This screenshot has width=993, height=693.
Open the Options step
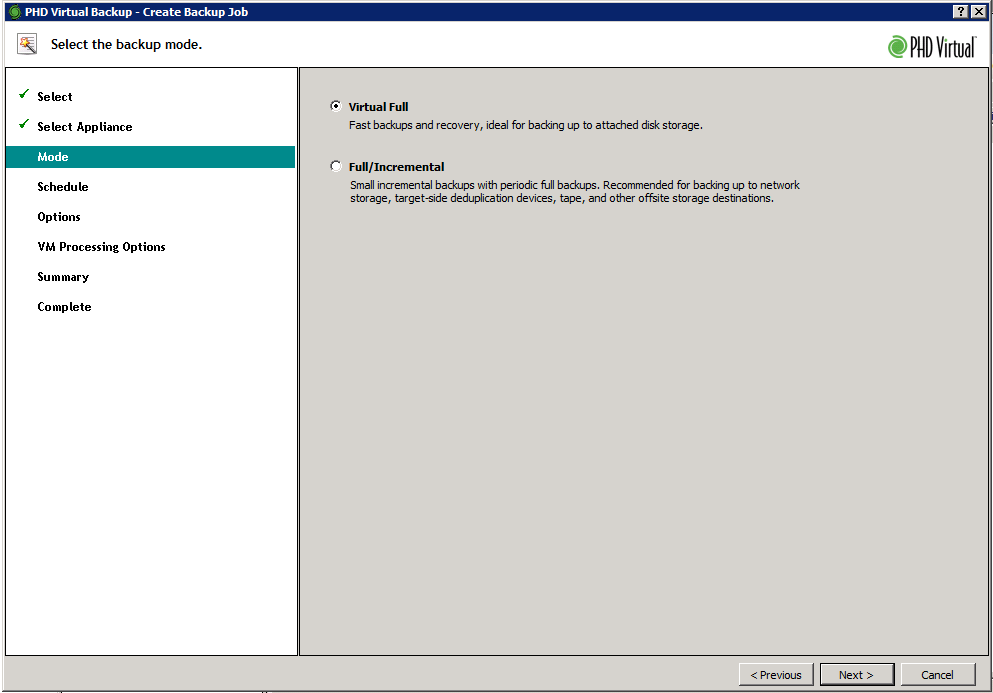pos(59,217)
